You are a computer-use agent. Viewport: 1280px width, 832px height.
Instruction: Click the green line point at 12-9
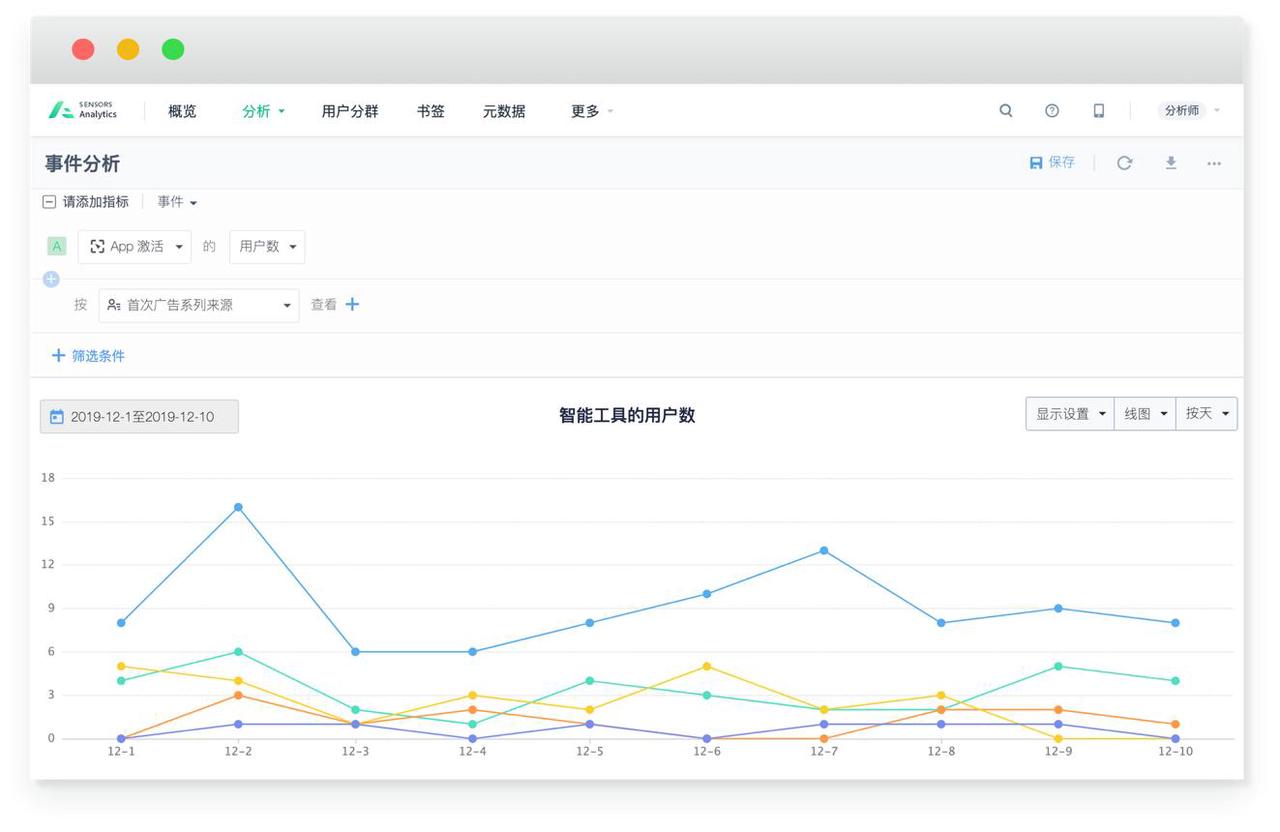pyautogui.click(x=1058, y=666)
